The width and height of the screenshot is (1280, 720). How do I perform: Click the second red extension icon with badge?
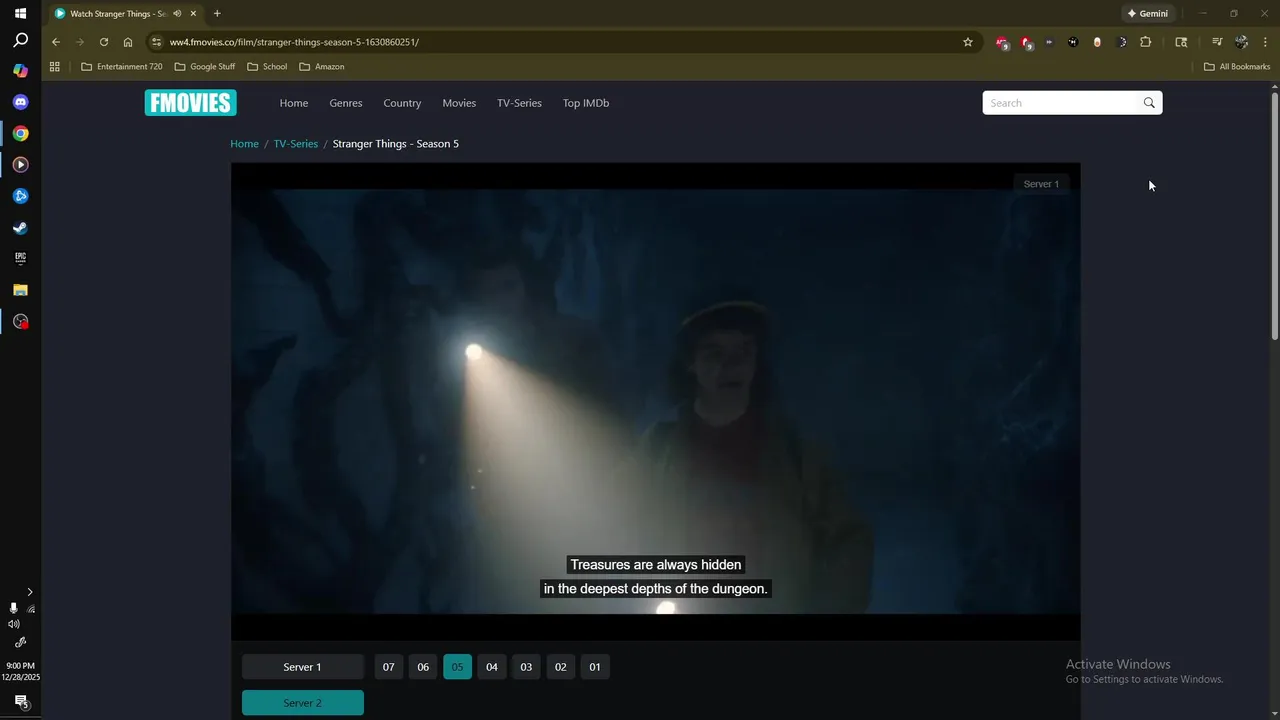tap(1026, 42)
